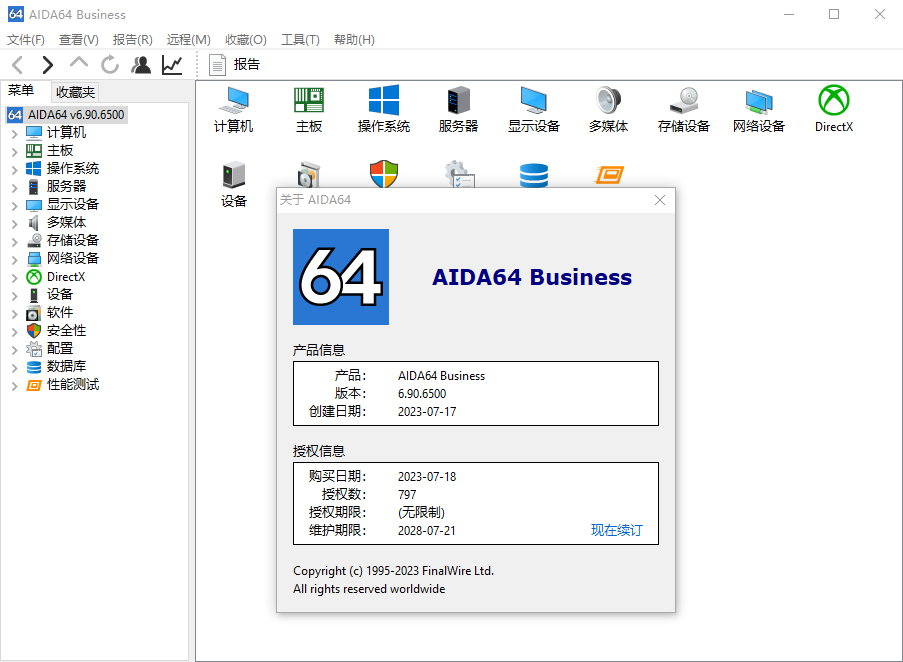The image size is (903, 662).
Task: Click the software icon partially behind the dialog
Action: click(x=309, y=174)
